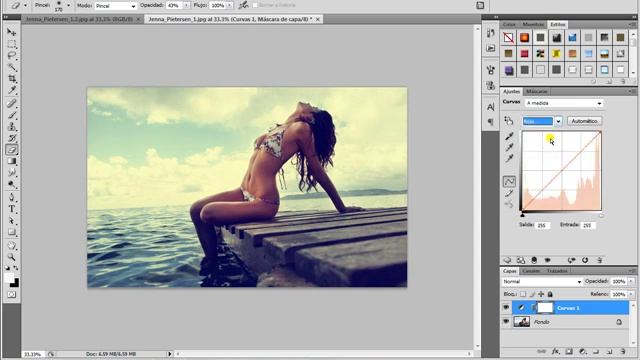Open layer style fx menu in Capas panel
Screen dimensions: 640x360
(x=556, y=351)
